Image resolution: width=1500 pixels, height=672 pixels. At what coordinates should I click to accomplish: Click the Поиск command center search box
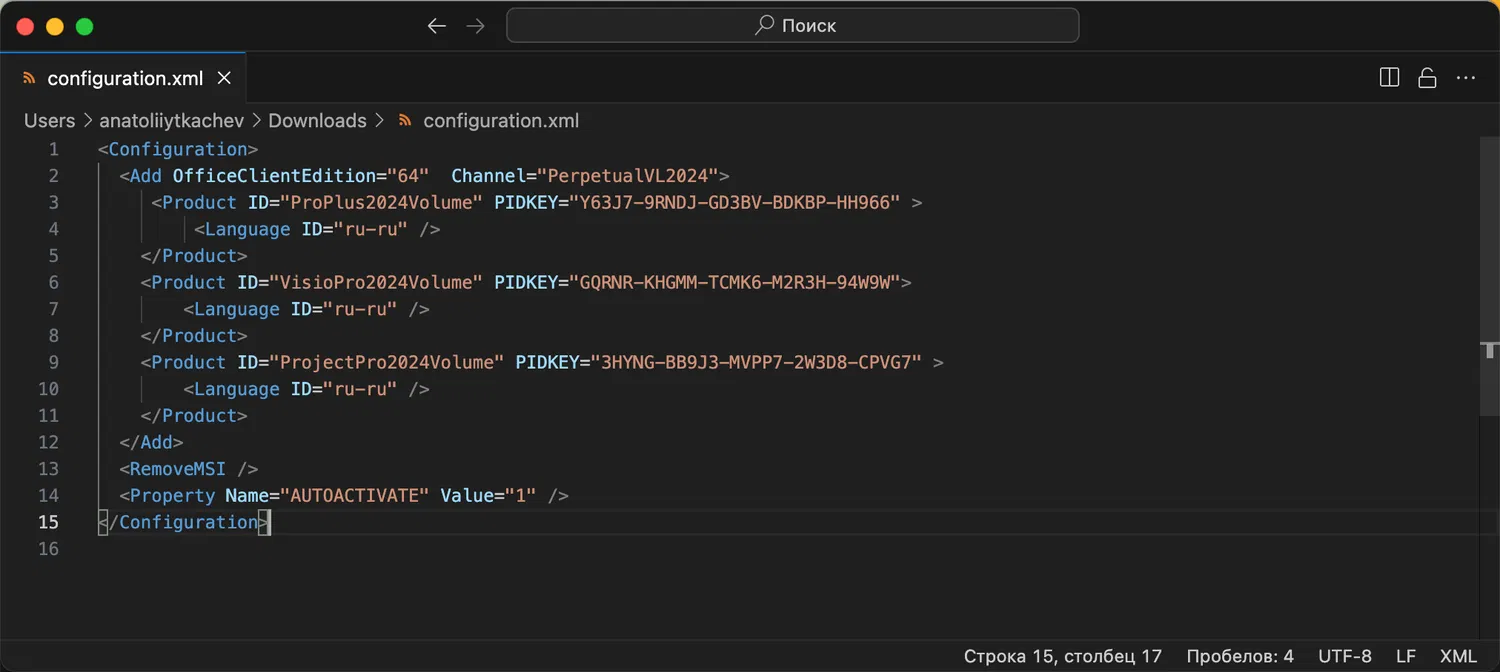[x=792, y=26]
